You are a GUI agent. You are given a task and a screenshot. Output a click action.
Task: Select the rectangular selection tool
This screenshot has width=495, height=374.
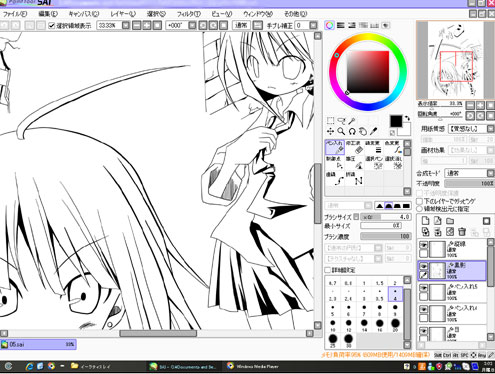point(330,120)
